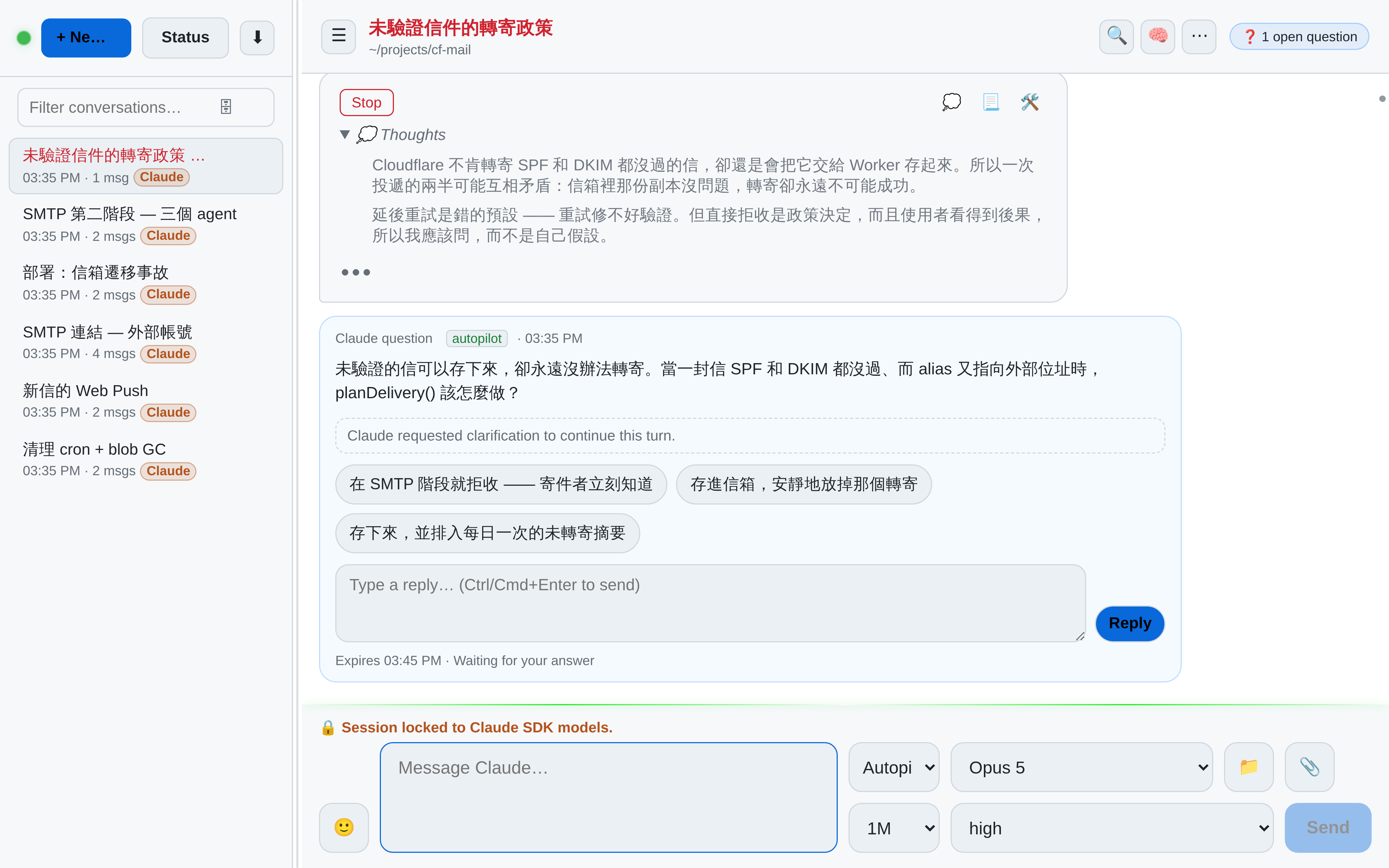Click the header title 未驗證信件的轉寄政策
This screenshot has width=1389, height=868.
coord(460,27)
